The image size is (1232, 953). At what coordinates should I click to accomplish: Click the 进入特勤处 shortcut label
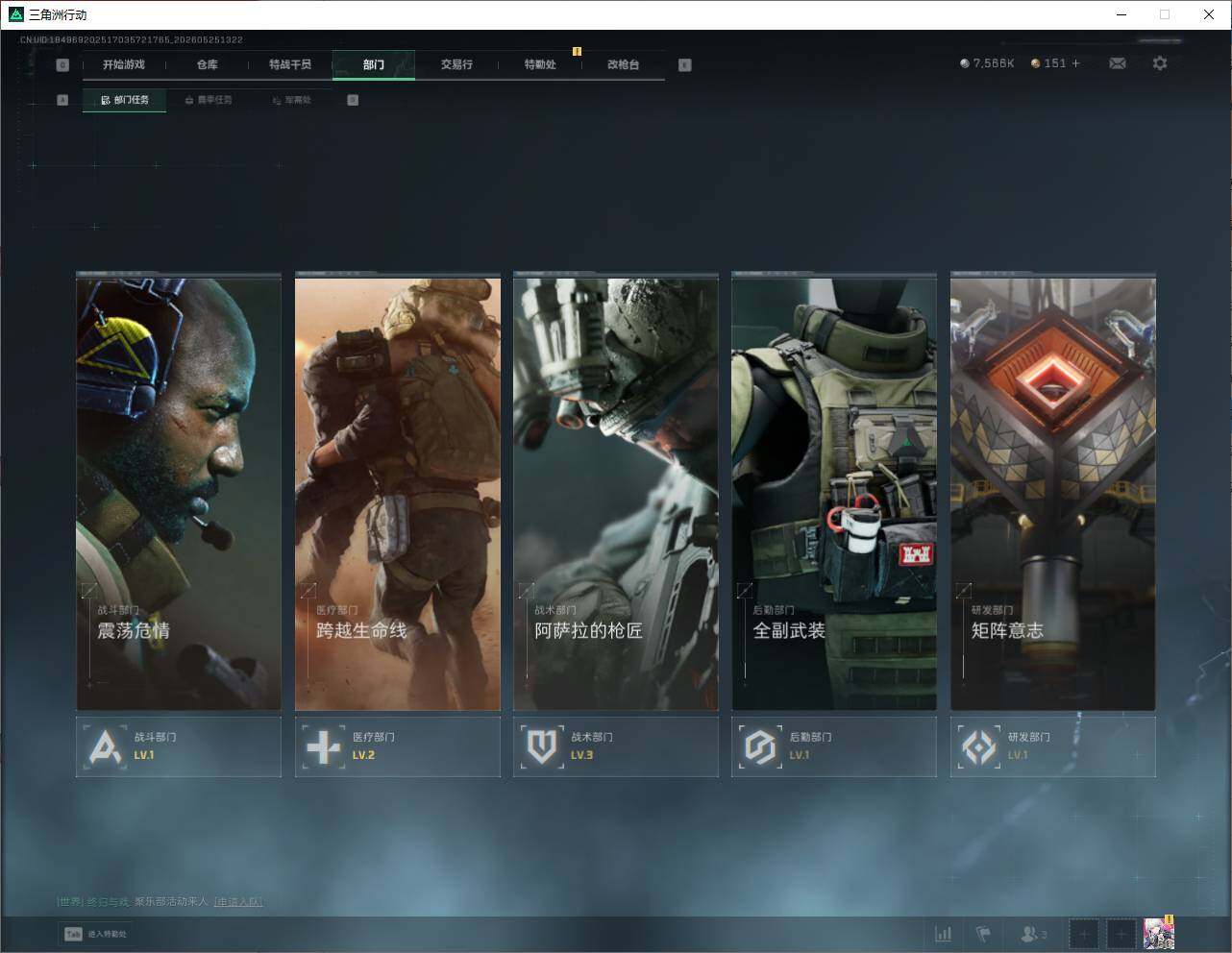pyautogui.click(x=107, y=934)
